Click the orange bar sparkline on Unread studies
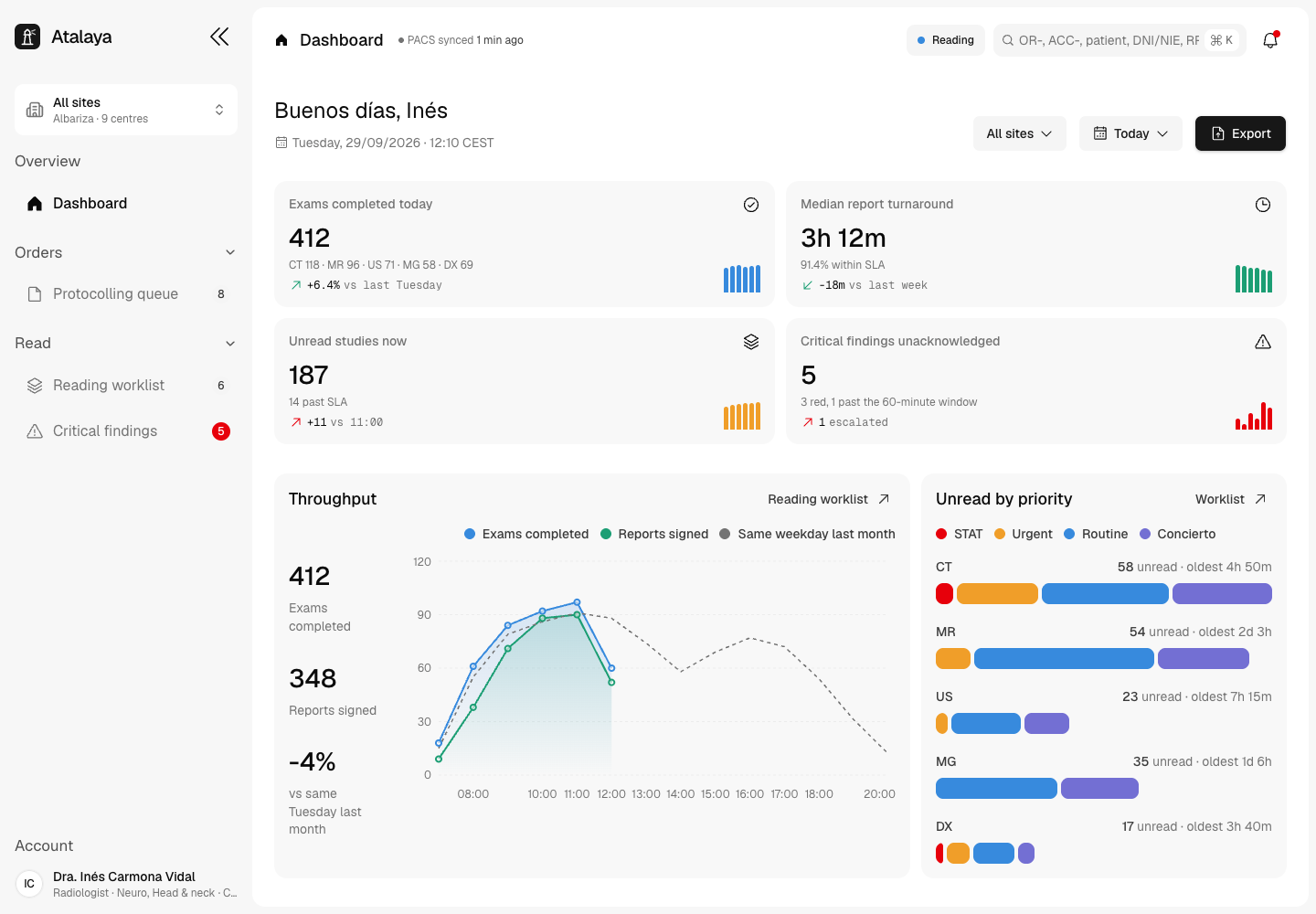This screenshot has width=1316, height=914. coord(742,416)
